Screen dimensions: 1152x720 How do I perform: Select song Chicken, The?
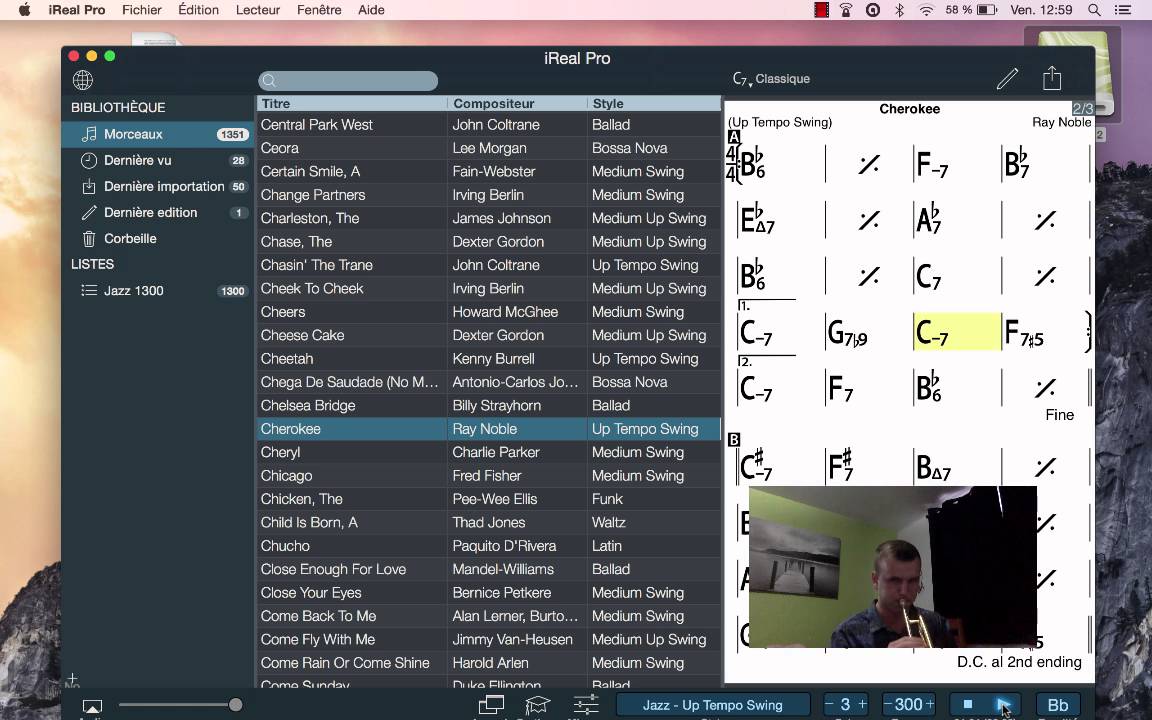pos(489,499)
